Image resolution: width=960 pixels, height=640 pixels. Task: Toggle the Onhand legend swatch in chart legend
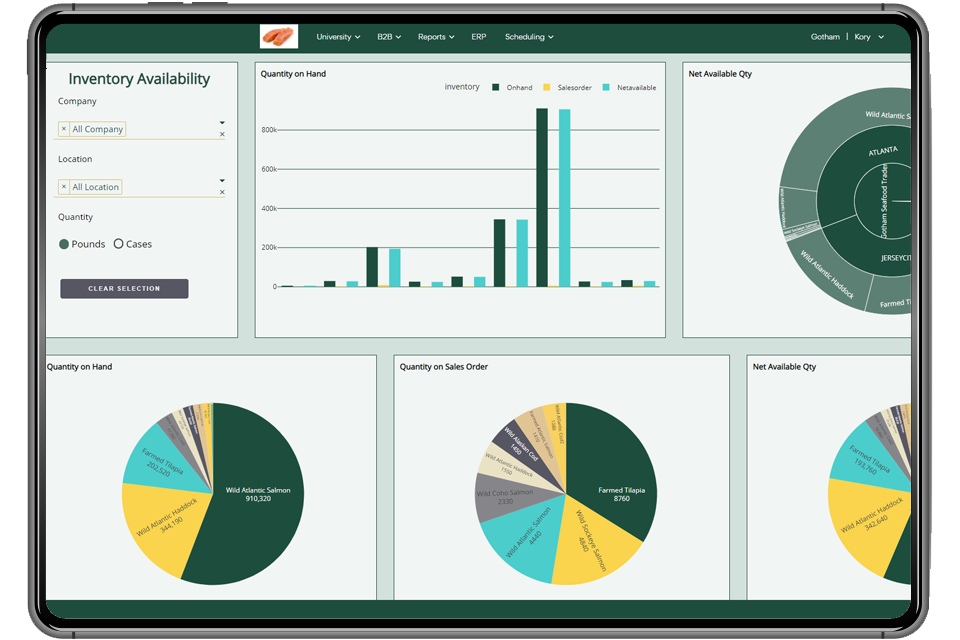(497, 87)
